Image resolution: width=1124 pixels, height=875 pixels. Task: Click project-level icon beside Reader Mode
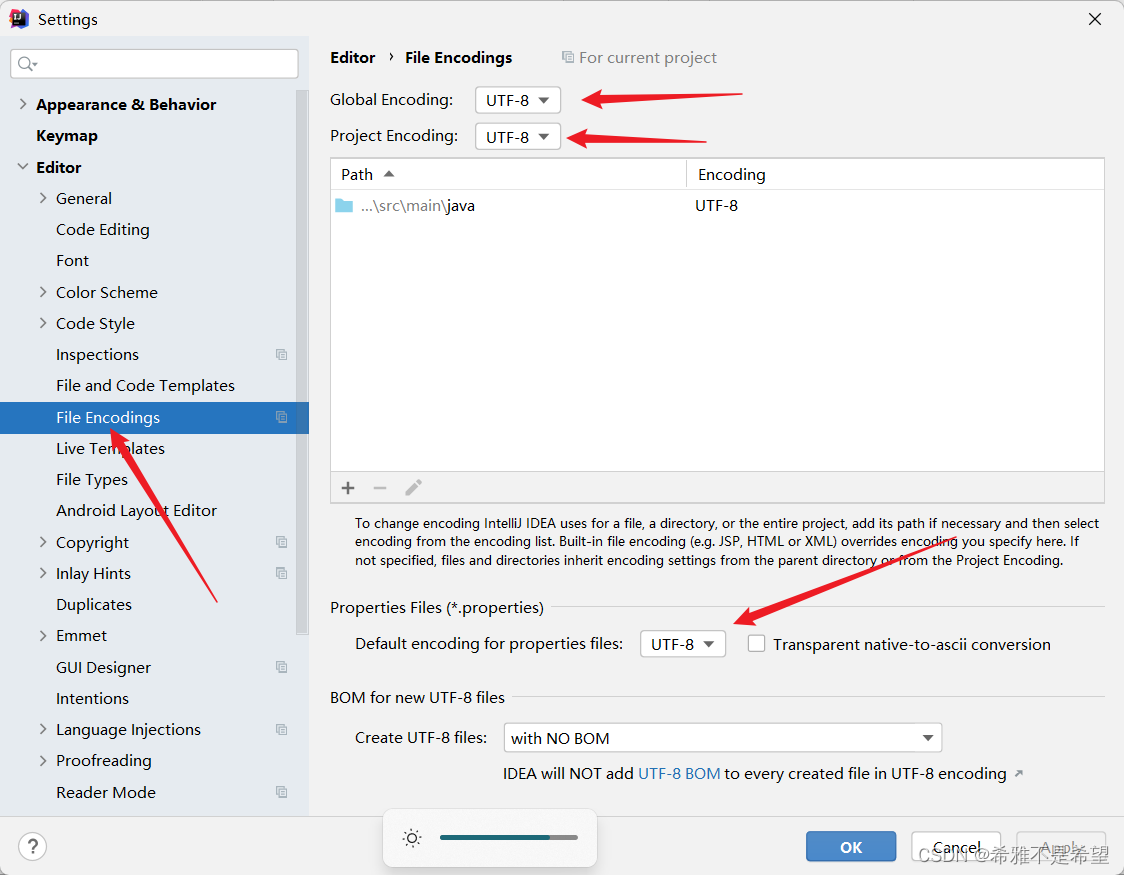[x=282, y=792]
